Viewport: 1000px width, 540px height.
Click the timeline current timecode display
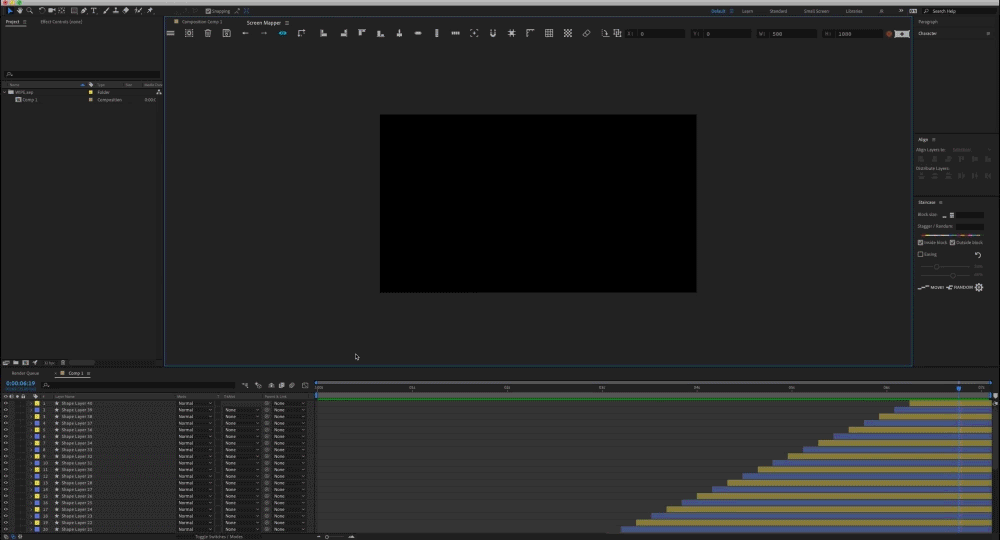[20, 383]
